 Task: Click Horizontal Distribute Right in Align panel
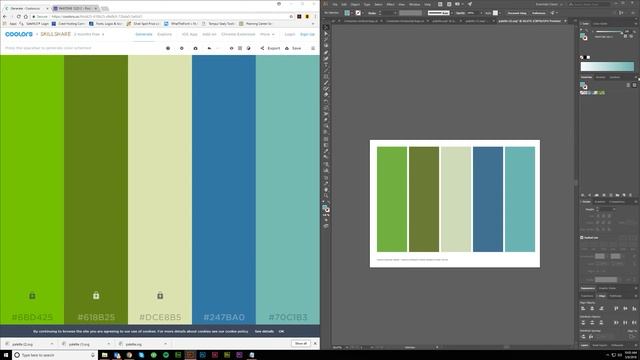634,322
